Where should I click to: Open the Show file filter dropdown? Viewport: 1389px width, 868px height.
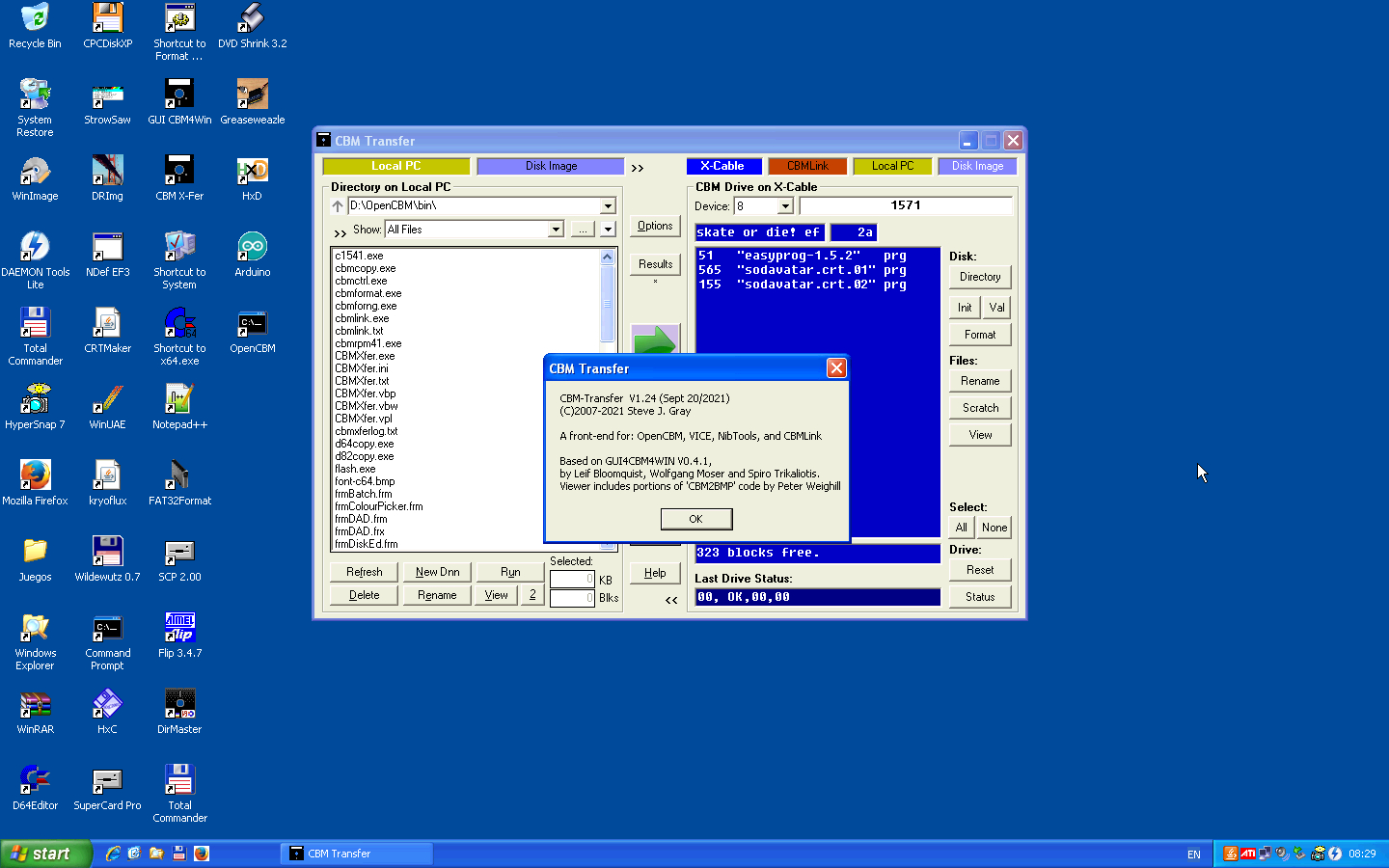(x=556, y=230)
